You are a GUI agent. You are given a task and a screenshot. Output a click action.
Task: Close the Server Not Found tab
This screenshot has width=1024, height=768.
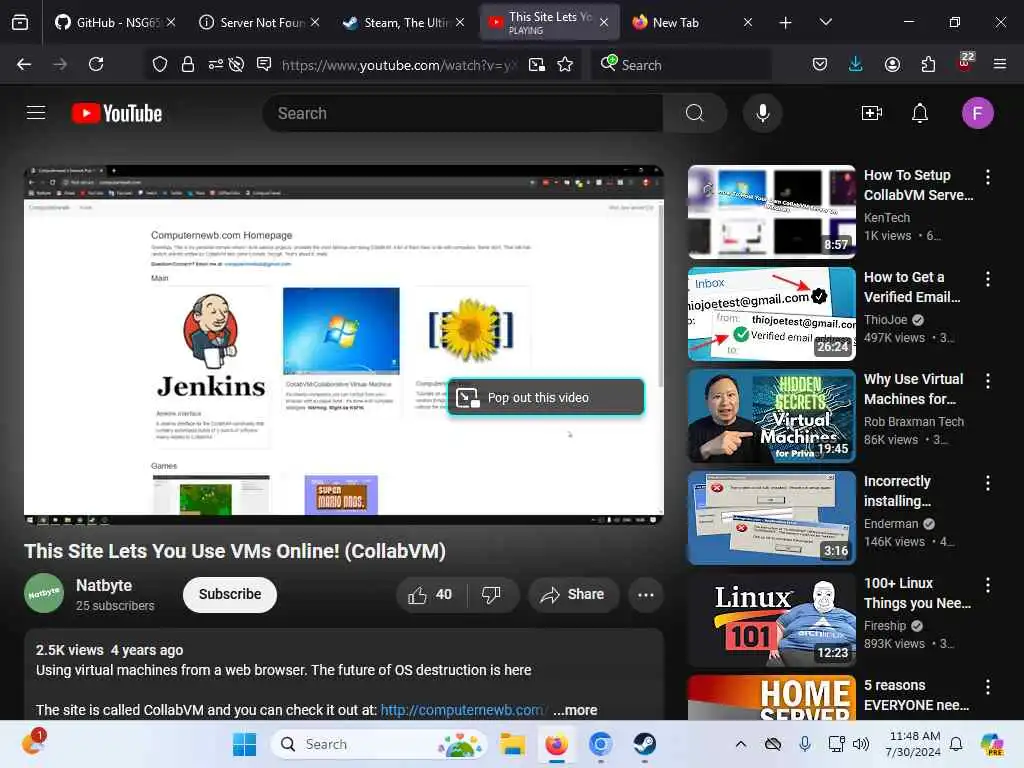click(x=315, y=22)
